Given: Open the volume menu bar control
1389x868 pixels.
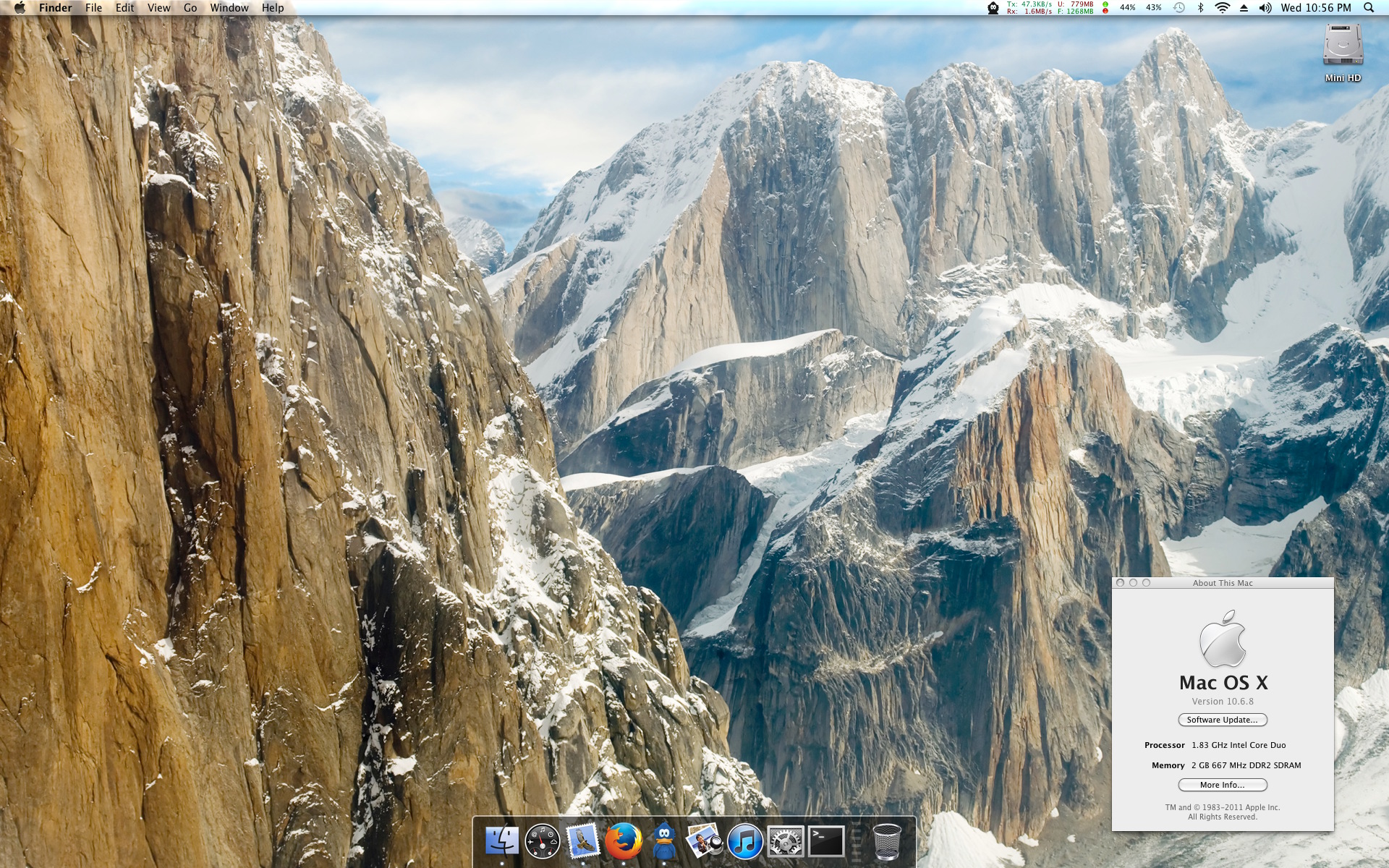Looking at the screenshot, I should click(x=1265, y=8).
